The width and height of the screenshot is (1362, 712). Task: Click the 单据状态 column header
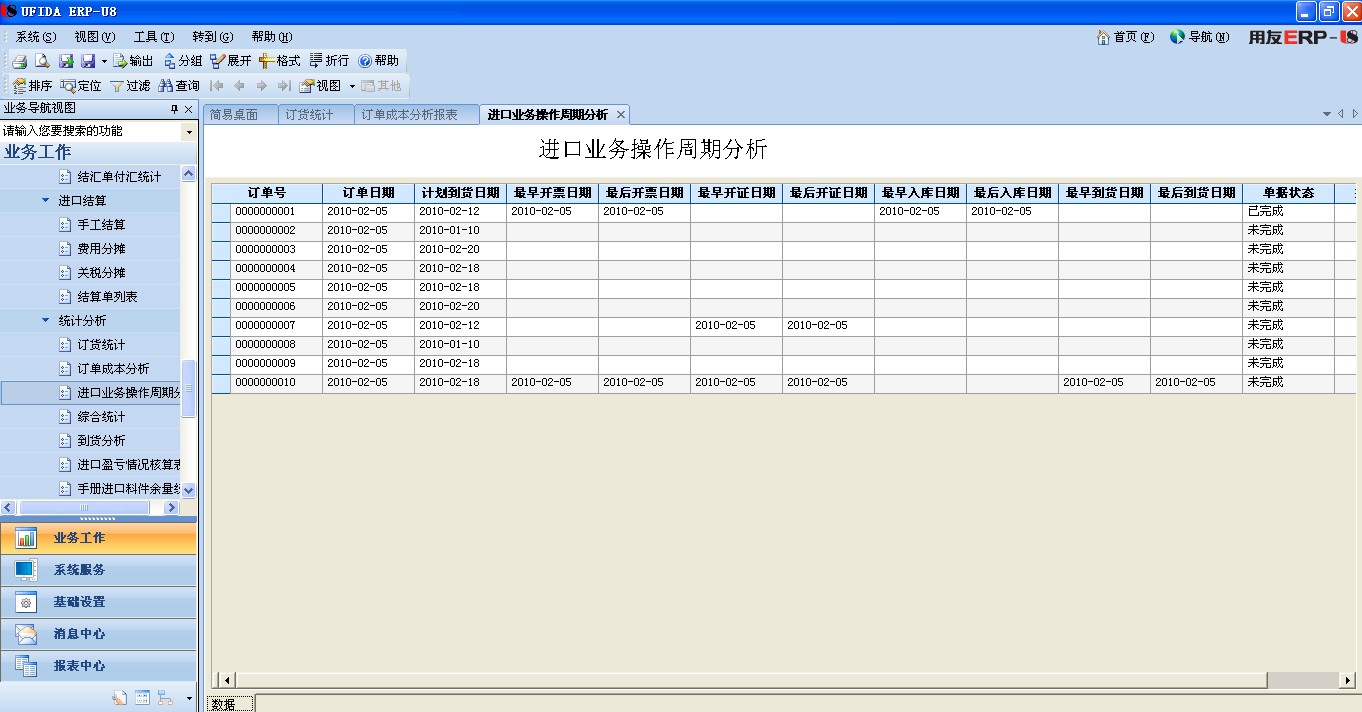coord(1288,193)
